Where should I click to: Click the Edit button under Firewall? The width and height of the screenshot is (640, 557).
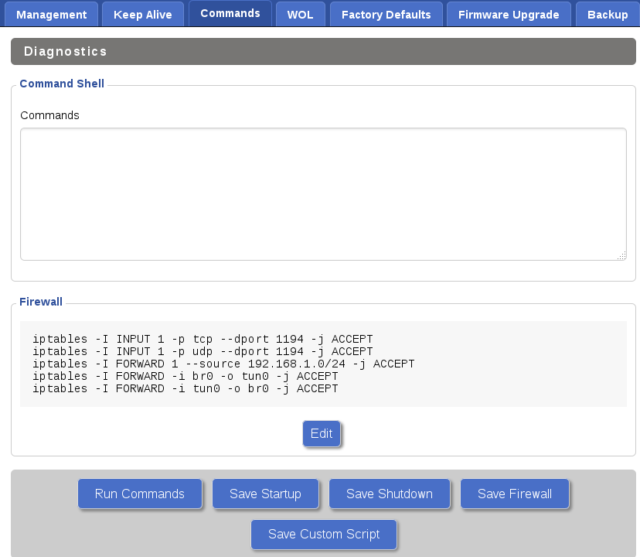322,434
